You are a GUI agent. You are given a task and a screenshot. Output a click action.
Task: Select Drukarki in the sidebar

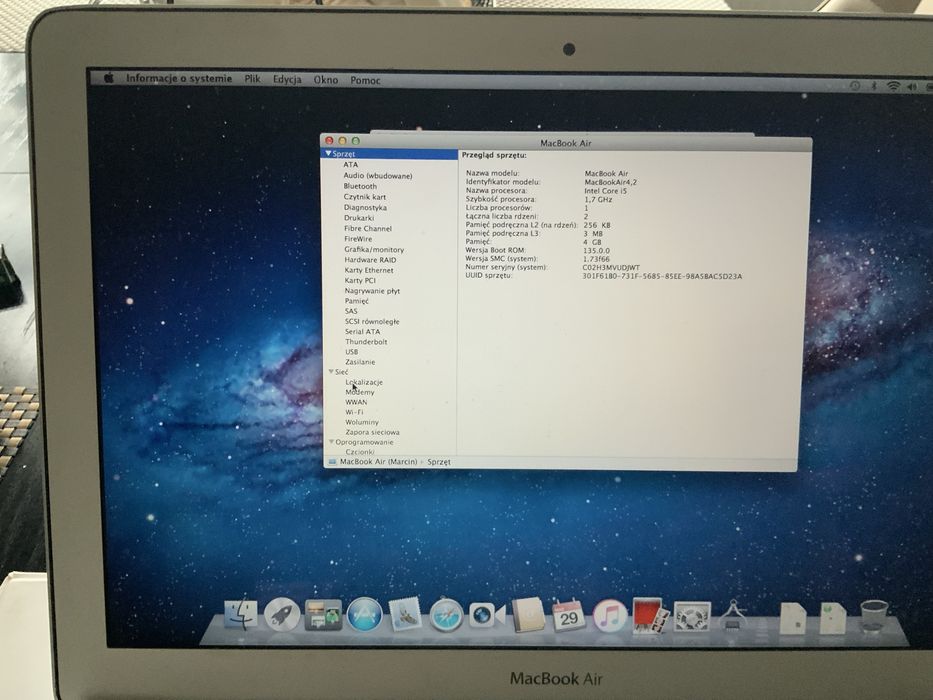click(359, 218)
